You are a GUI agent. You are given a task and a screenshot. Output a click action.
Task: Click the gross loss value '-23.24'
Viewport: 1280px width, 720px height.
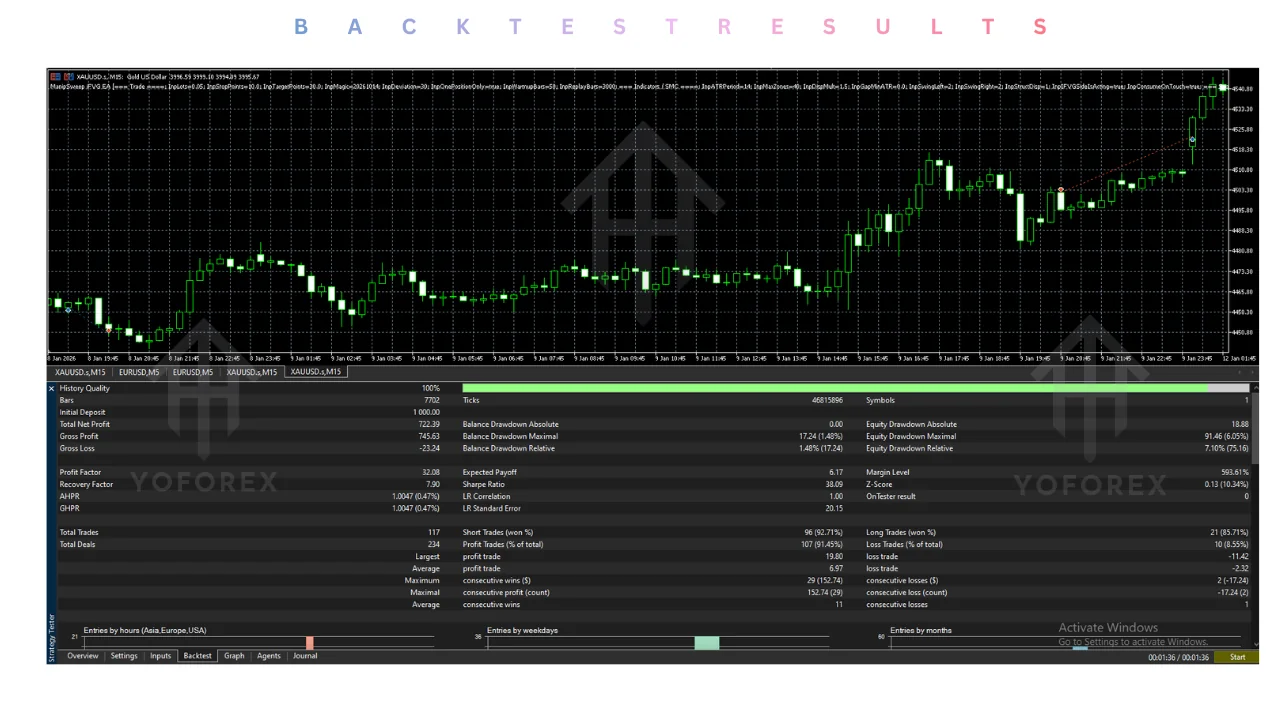[430, 448]
